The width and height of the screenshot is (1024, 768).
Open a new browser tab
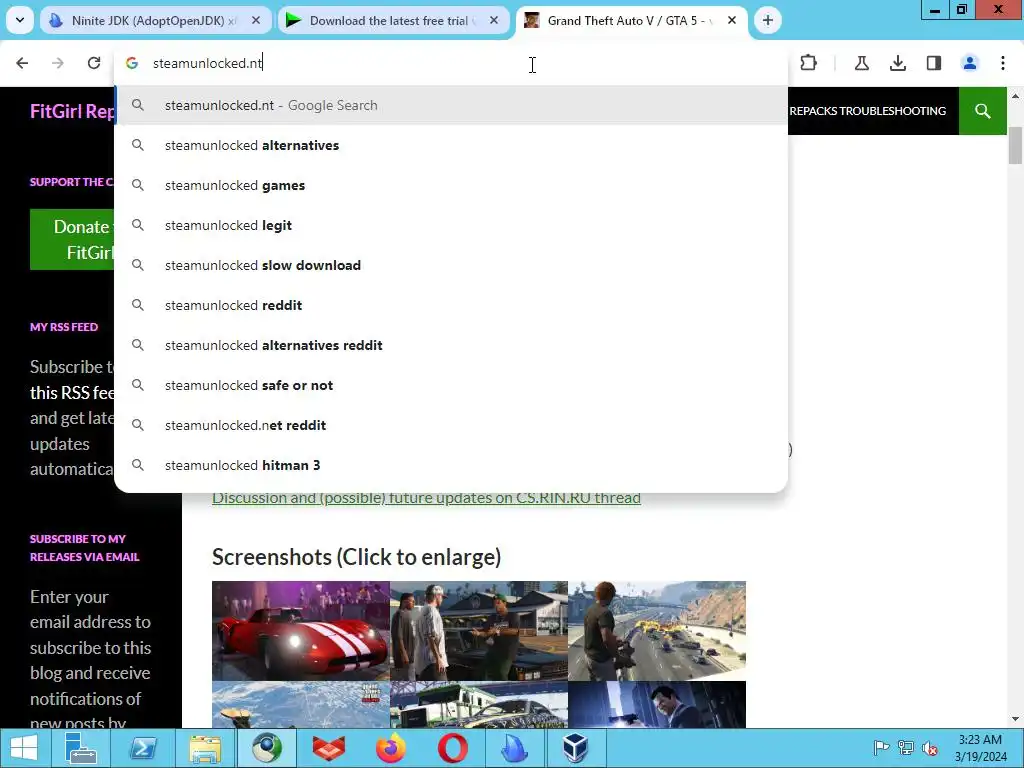click(x=768, y=21)
